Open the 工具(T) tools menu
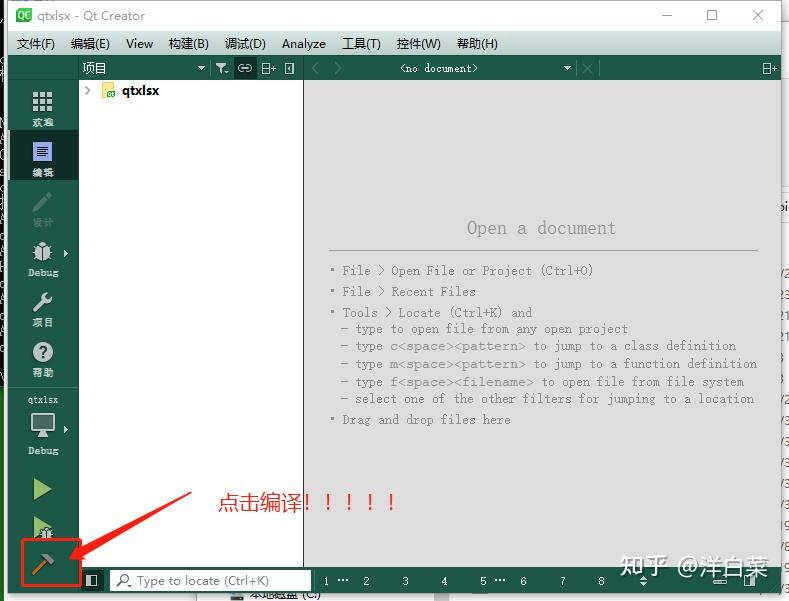 [x=361, y=44]
